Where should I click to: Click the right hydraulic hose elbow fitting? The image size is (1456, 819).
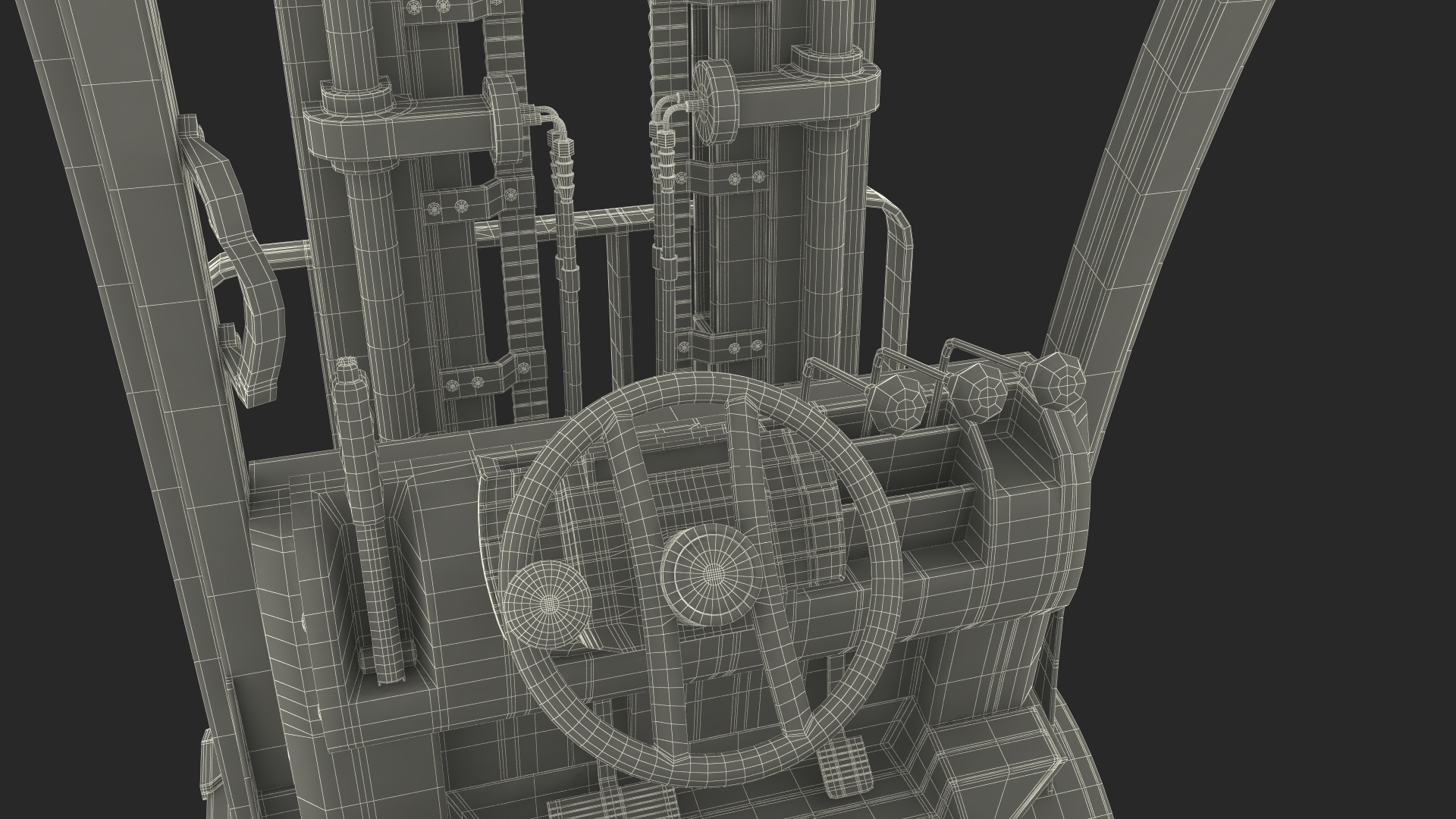pyautogui.click(x=669, y=110)
